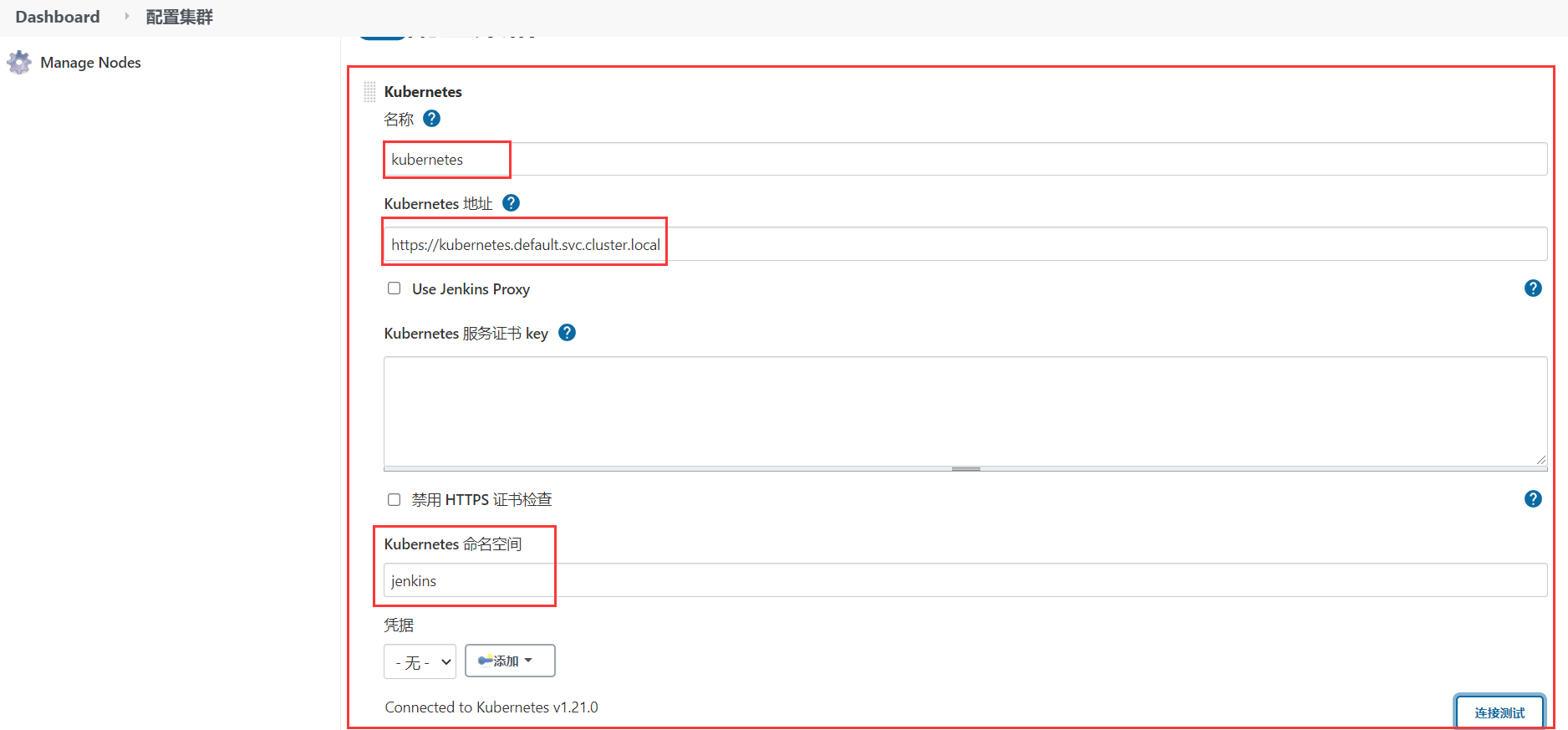Click the 凭据 label
The image size is (1568, 730).
pyautogui.click(x=399, y=625)
